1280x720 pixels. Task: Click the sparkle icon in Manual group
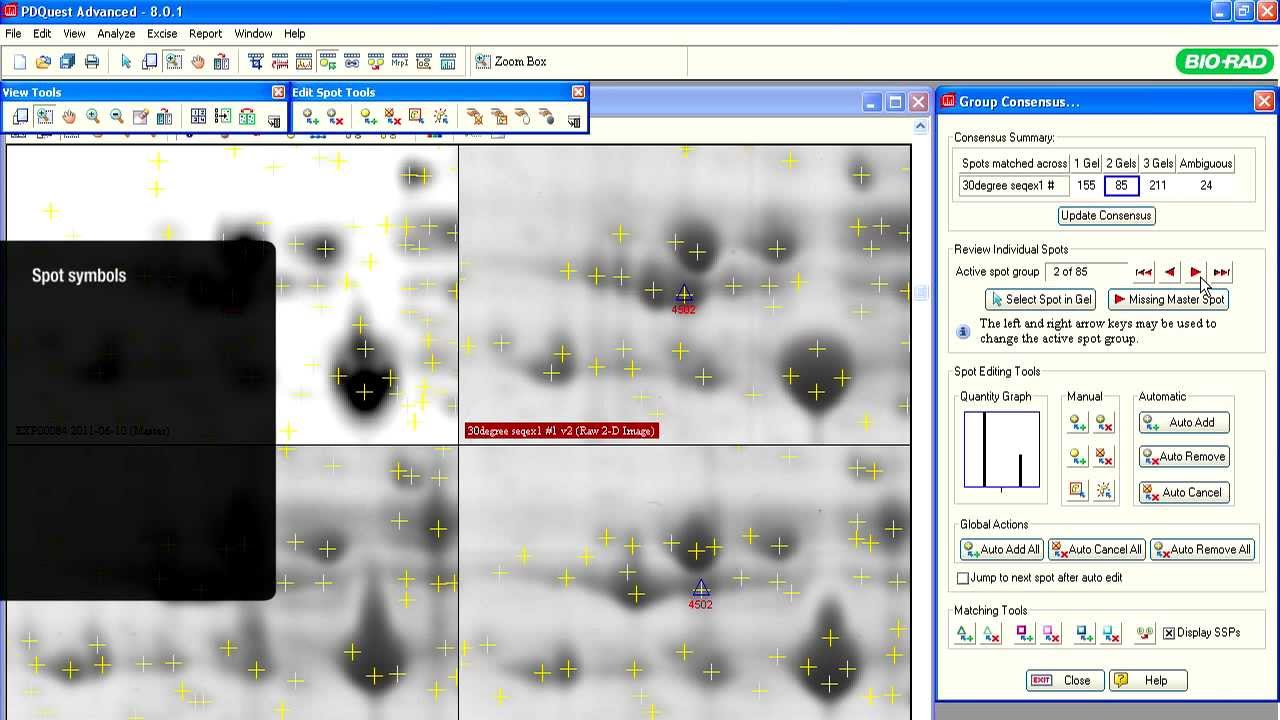(1104, 490)
